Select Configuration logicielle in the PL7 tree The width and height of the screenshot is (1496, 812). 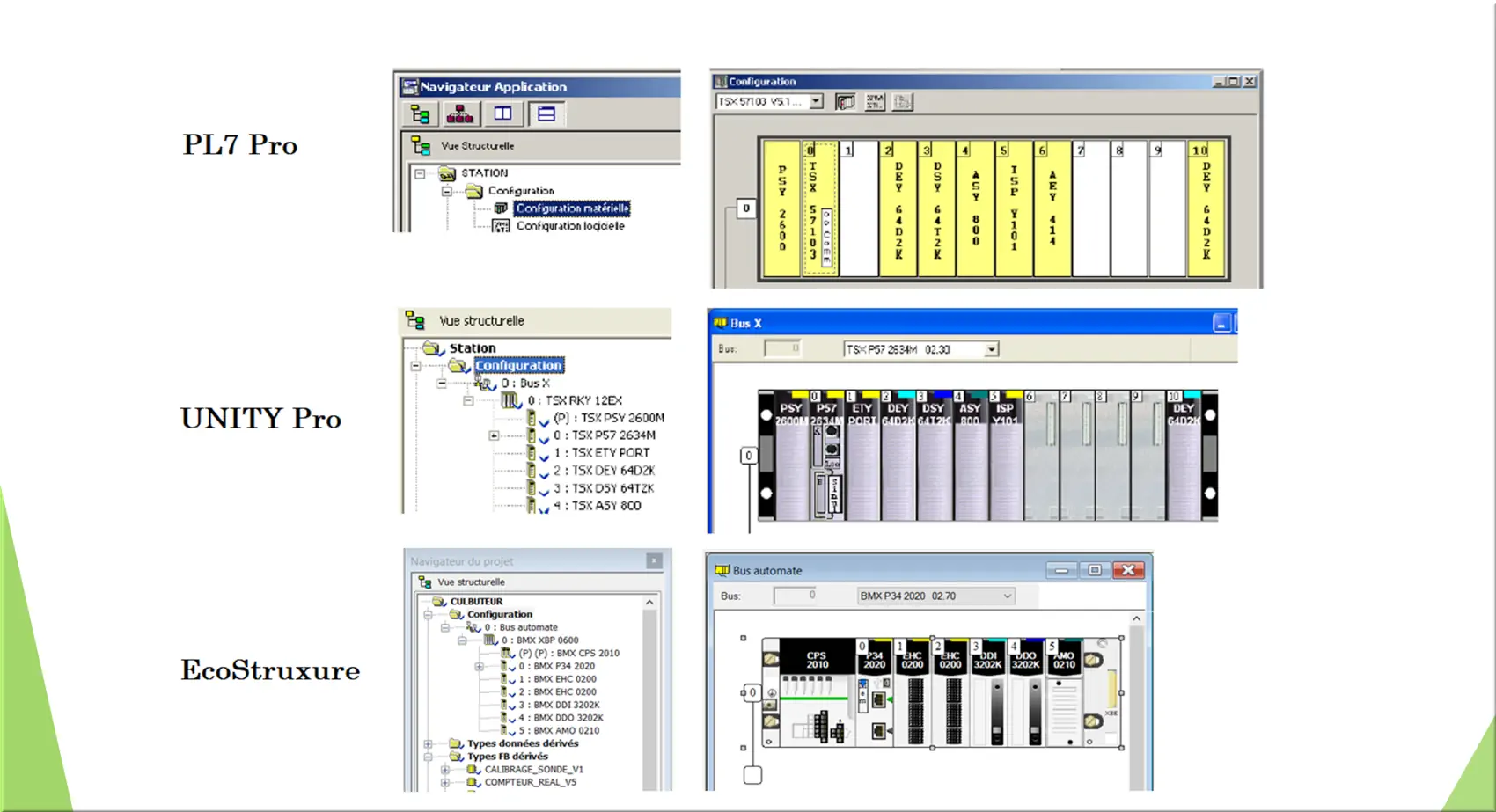coord(569,226)
